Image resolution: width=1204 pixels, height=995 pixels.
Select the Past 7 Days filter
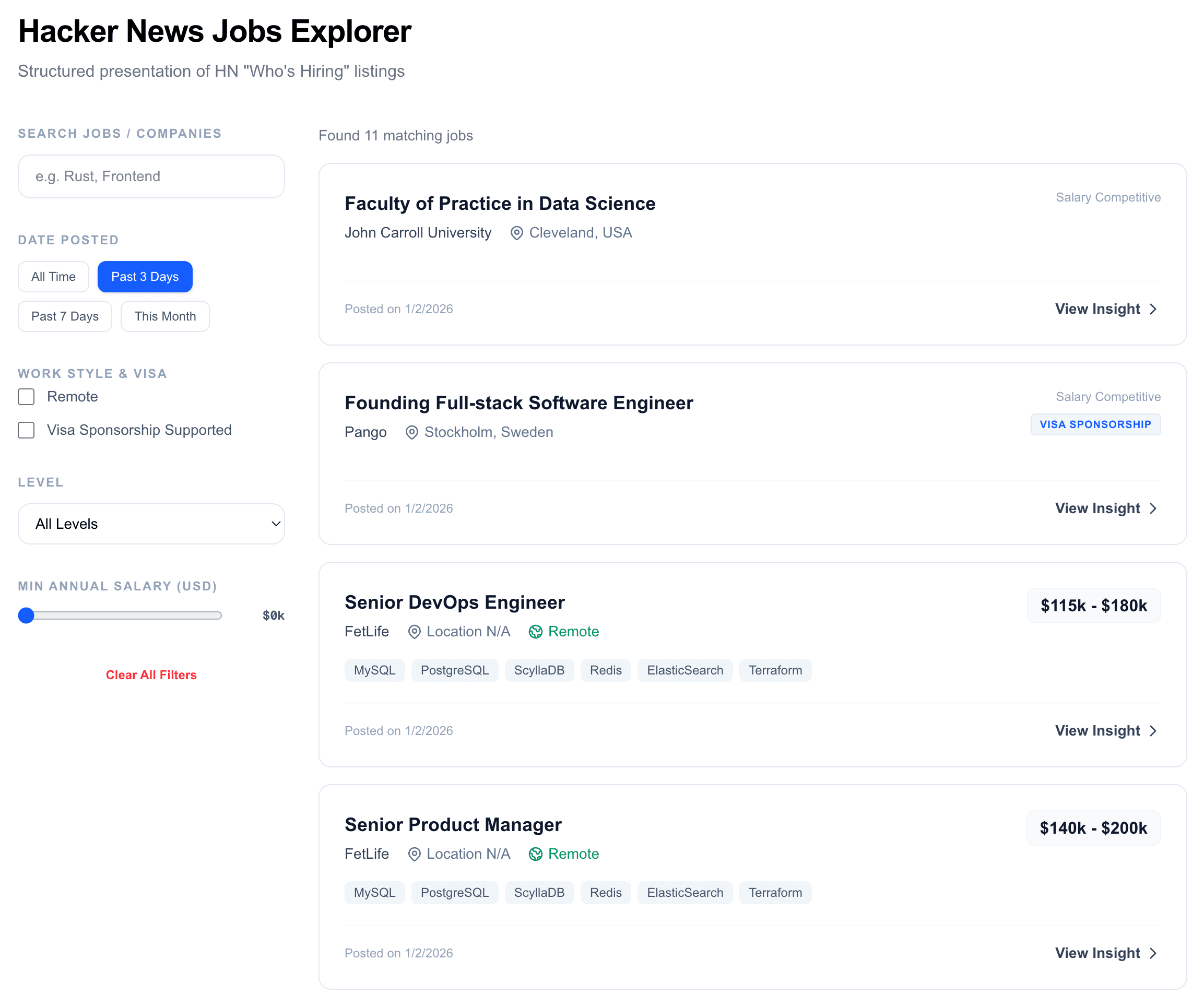click(64, 316)
